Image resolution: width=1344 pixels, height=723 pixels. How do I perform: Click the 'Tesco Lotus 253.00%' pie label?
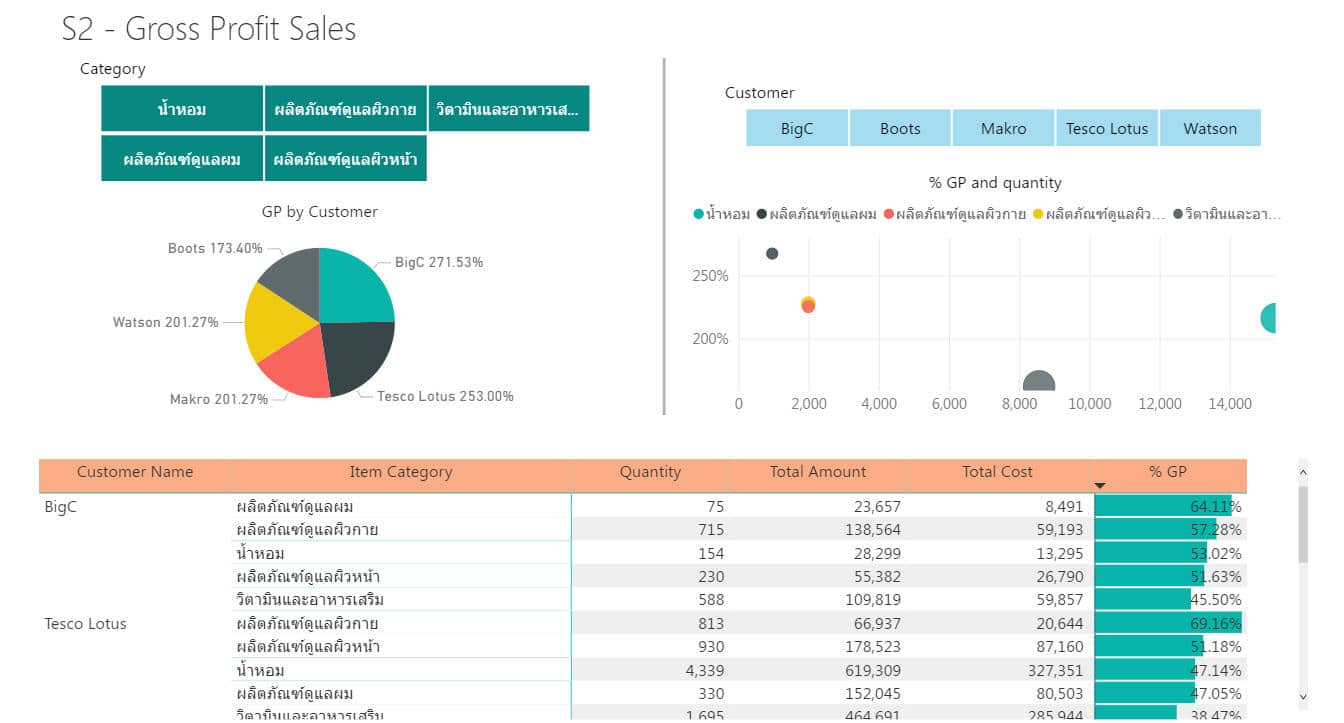tap(445, 396)
